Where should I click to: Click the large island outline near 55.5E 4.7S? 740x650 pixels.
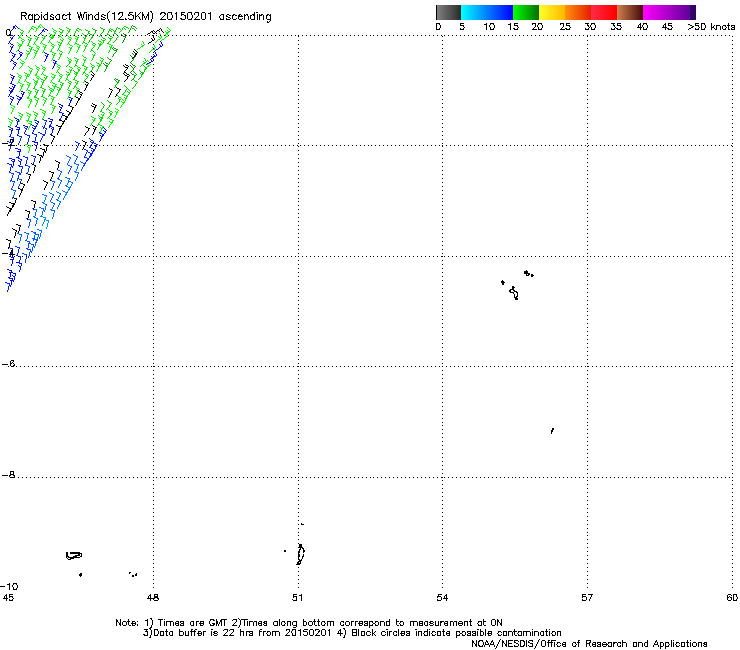click(x=514, y=293)
